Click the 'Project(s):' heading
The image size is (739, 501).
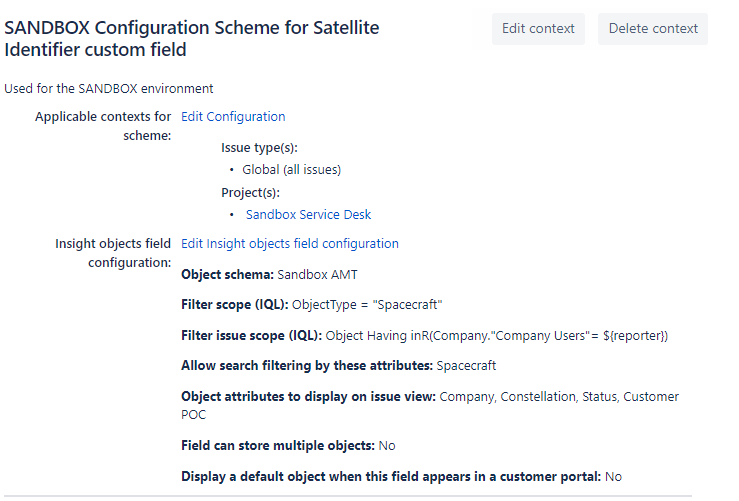(x=250, y=193)
